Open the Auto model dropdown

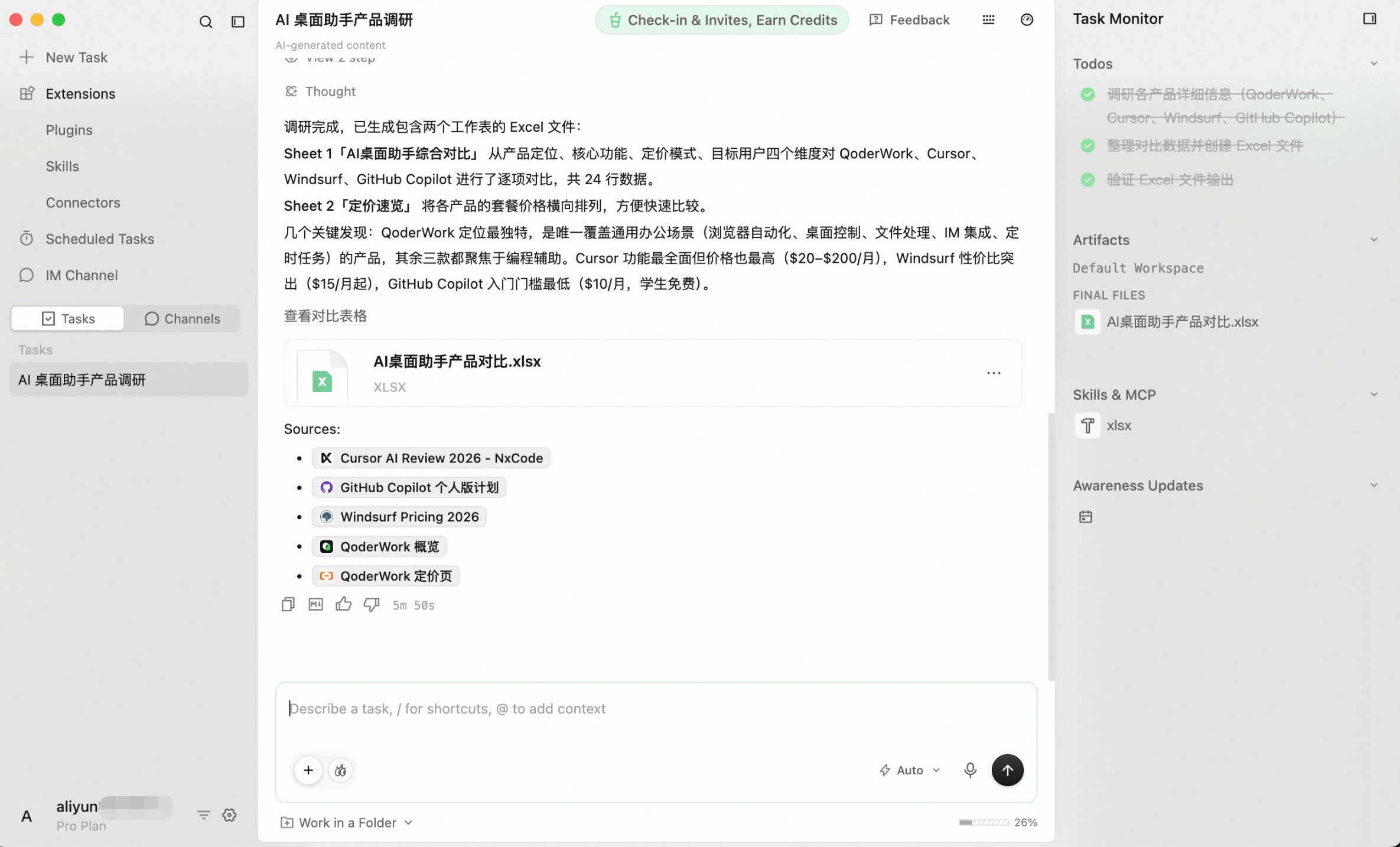coord(910,770)
